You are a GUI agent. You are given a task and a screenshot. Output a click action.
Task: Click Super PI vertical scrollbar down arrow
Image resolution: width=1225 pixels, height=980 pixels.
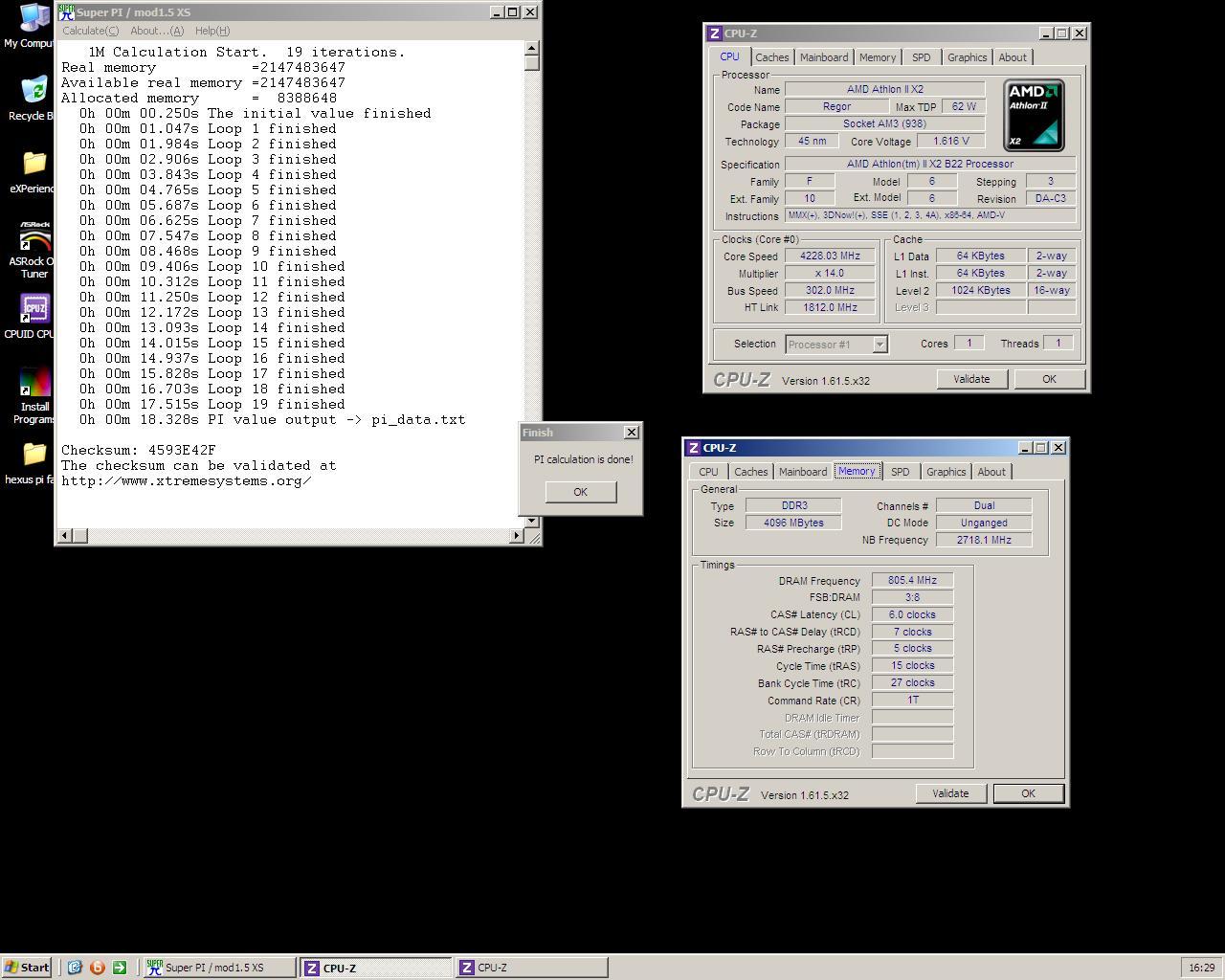pos(532,521)
